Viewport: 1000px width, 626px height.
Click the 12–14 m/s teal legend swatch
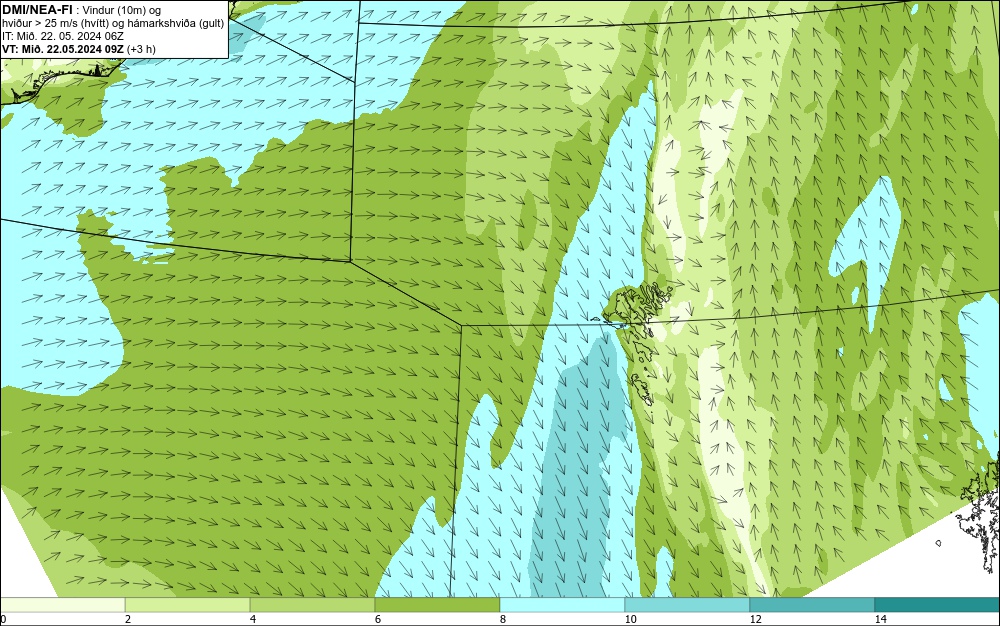812,605
